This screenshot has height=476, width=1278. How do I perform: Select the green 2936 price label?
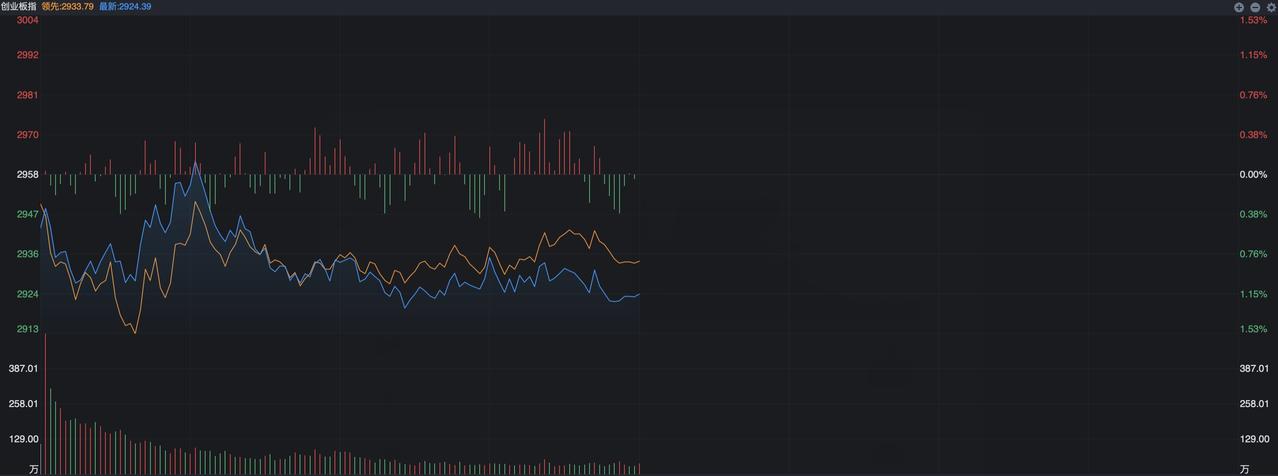pyautogui.click(x=28, y=254)
